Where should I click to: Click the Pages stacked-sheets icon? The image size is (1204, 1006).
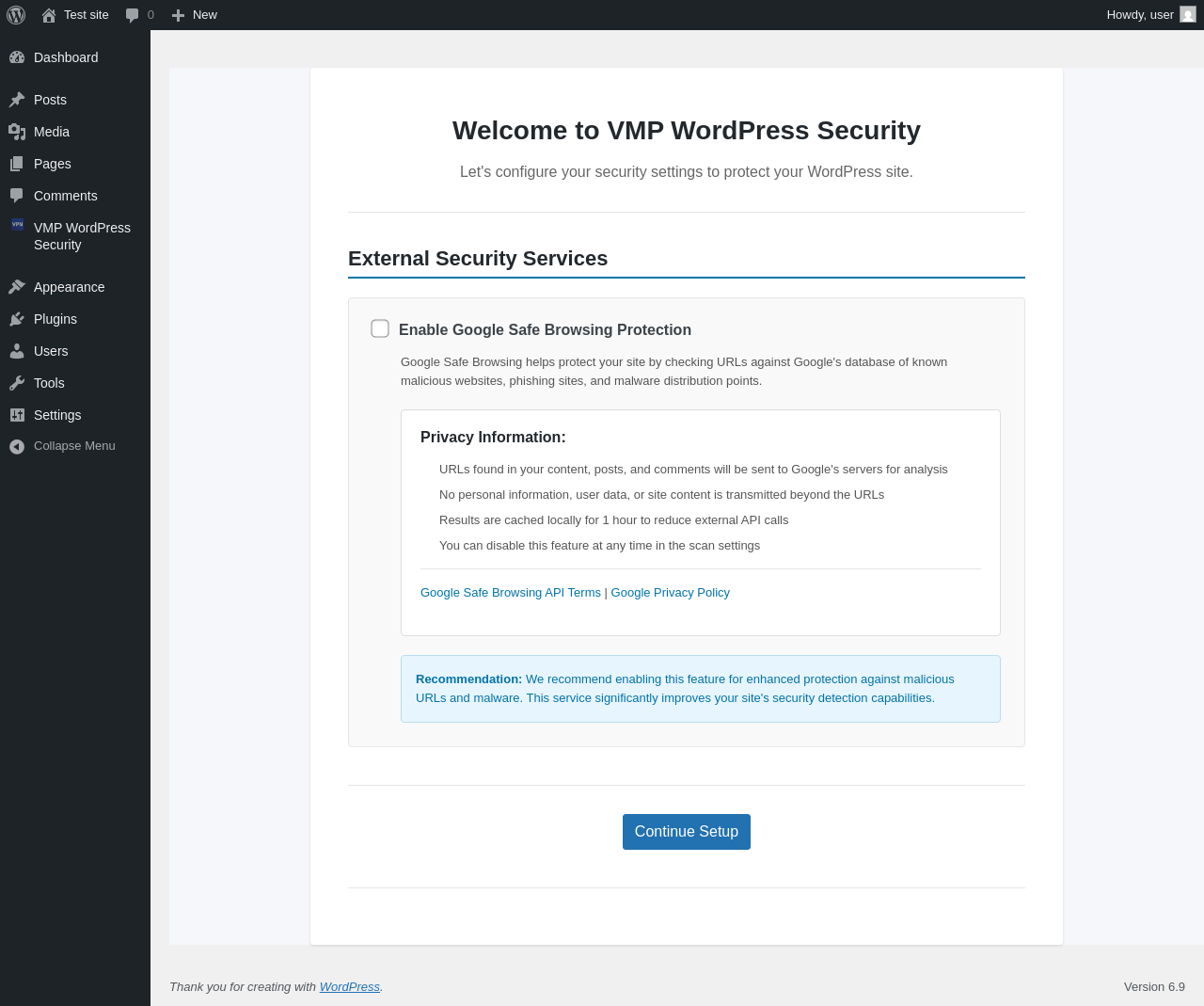(17, 164)
